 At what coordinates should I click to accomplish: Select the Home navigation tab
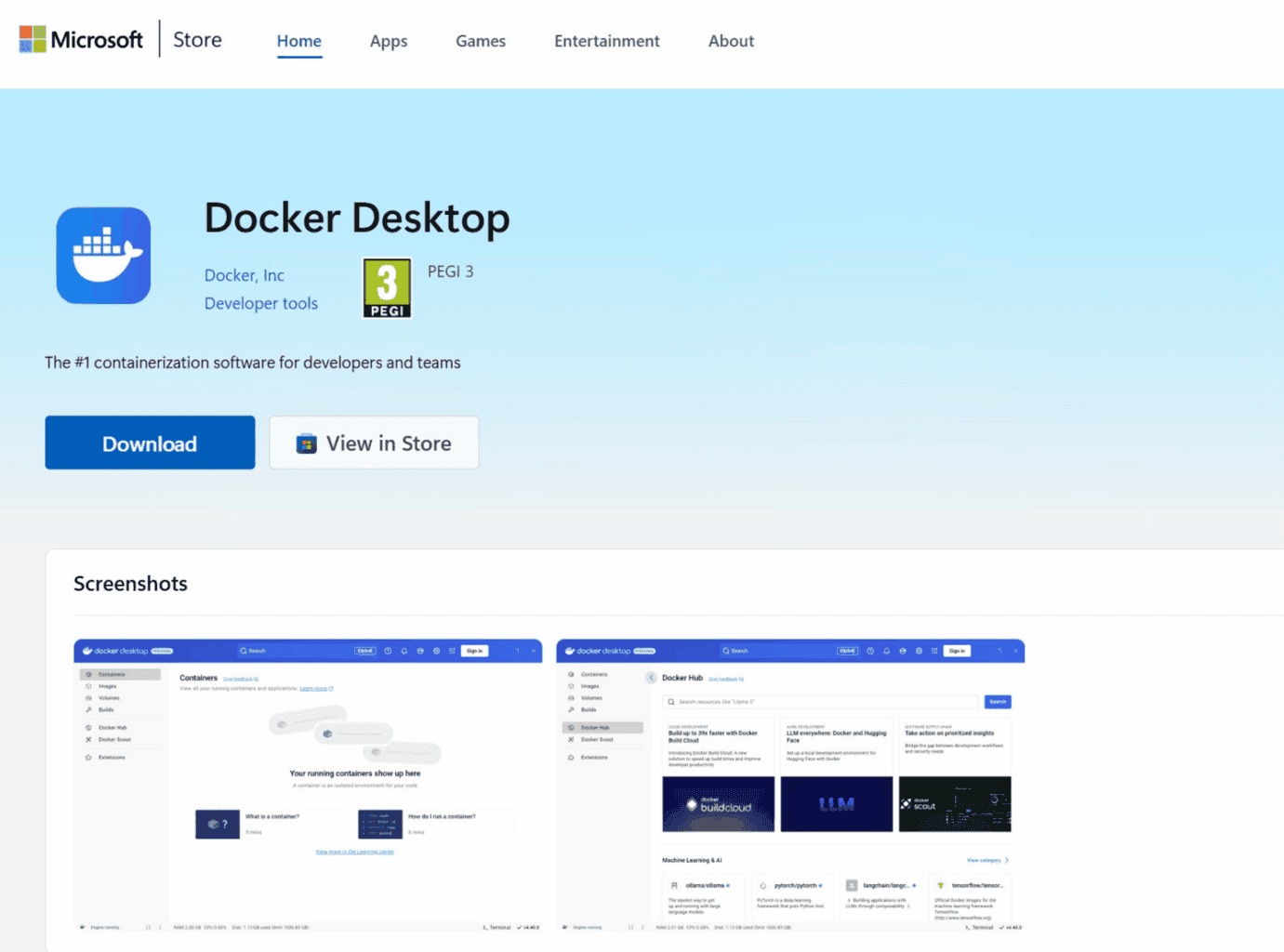[299, 41]
